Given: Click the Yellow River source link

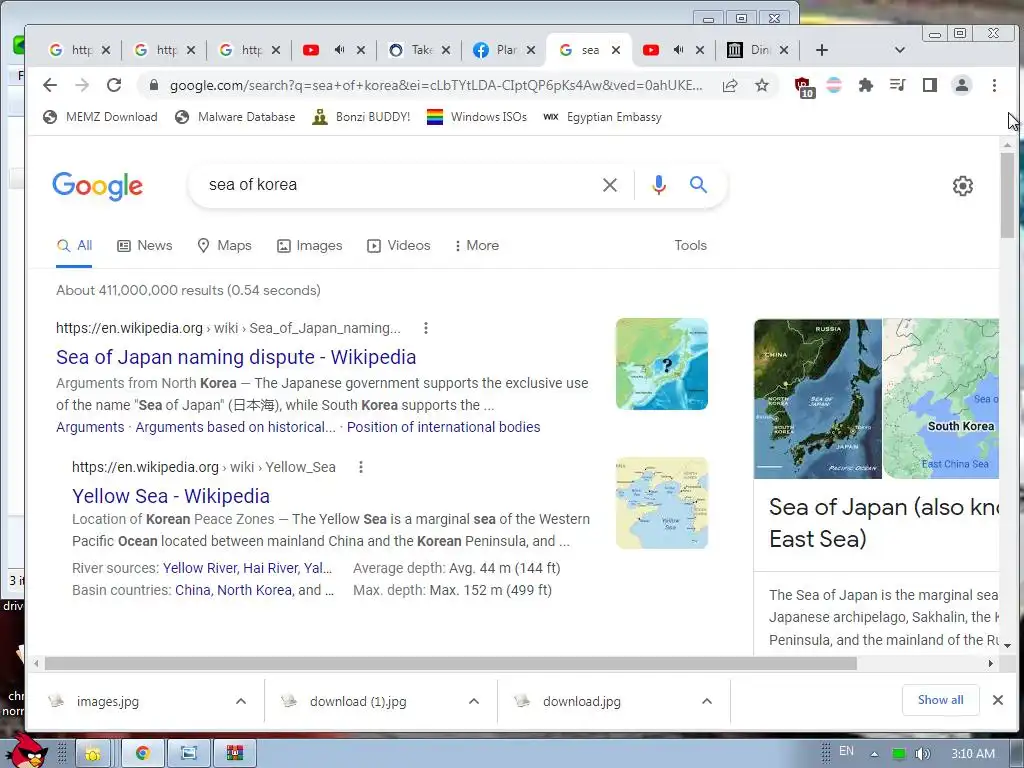Looking at the screenshot, I should click(x=200, y=568).
